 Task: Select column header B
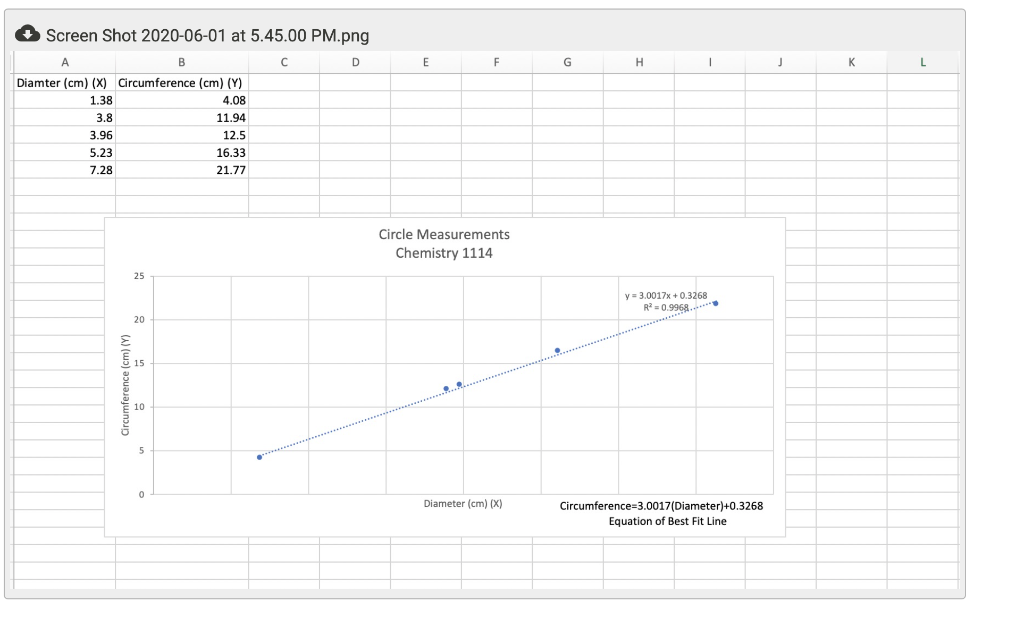tap(182, 61)
